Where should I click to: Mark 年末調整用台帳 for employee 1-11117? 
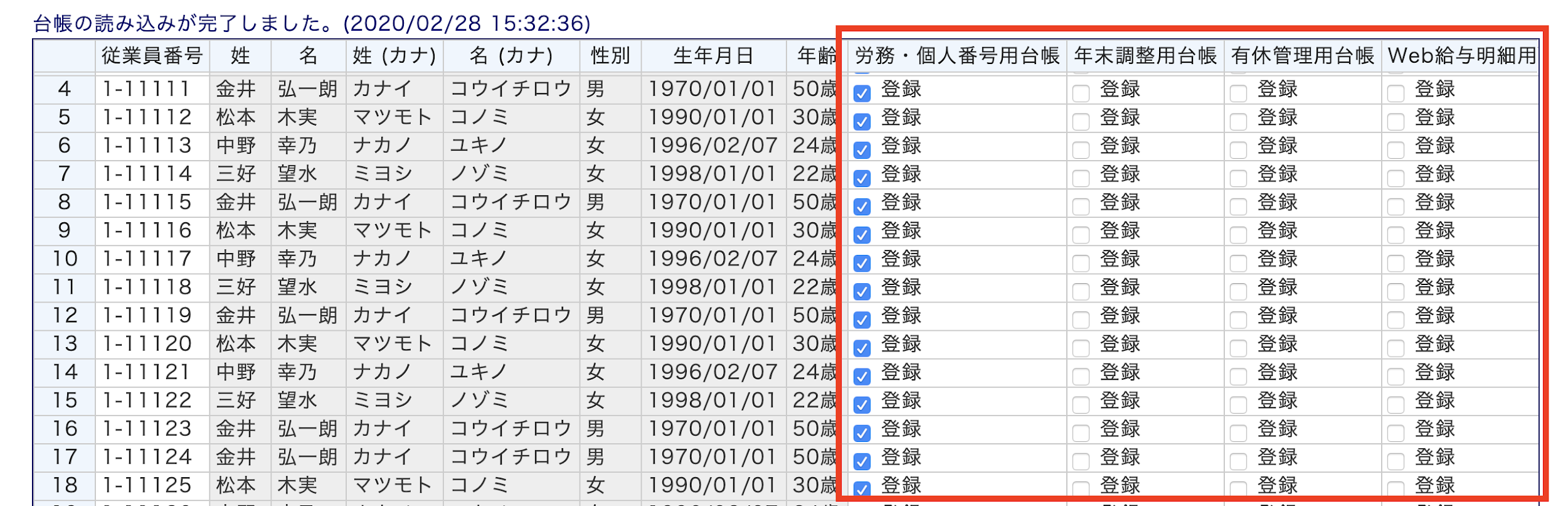coord(1081,263)
